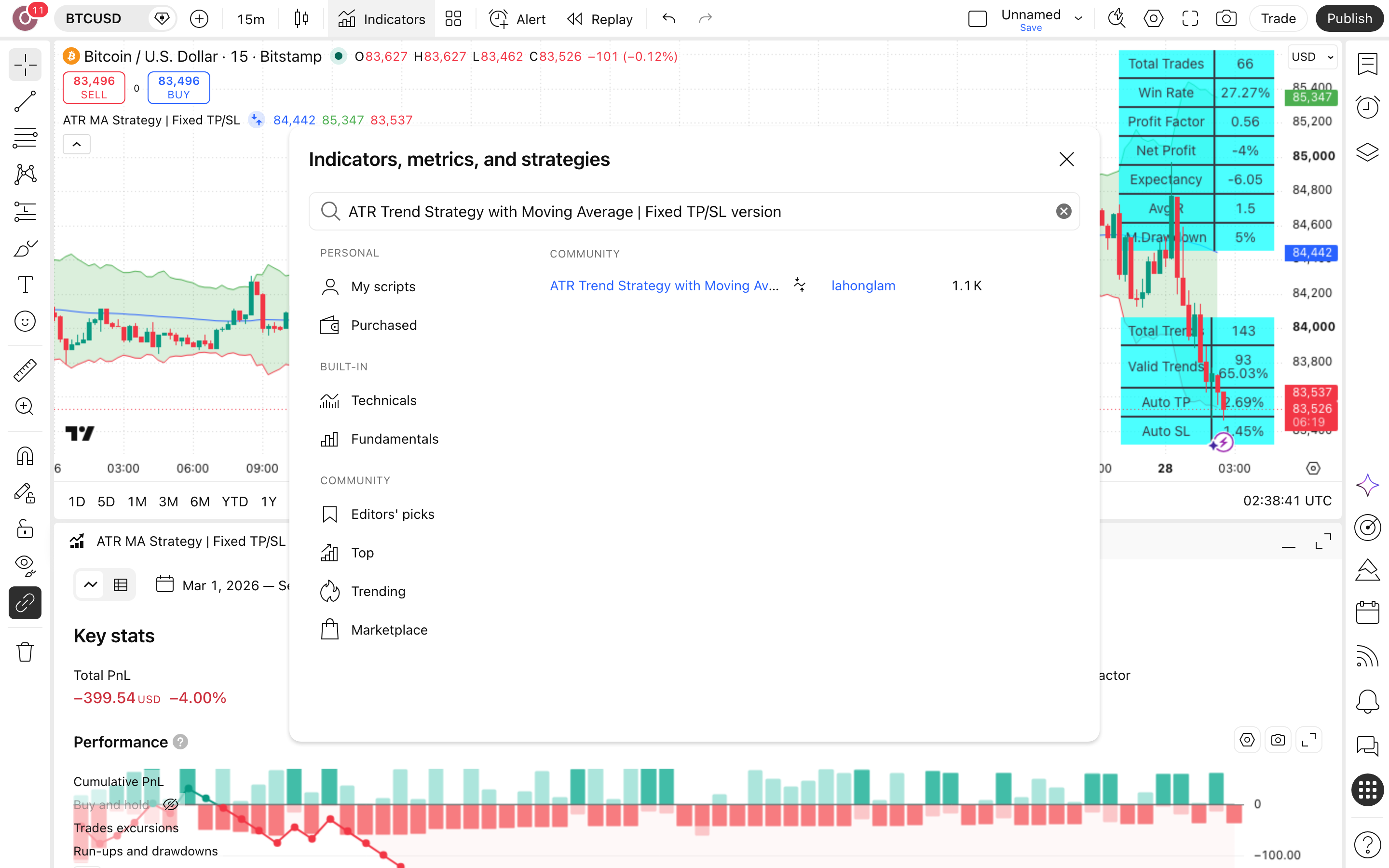The image size is (1389, 868).
Task: Click the 83,496 BUY button
Action: [x=178, y=87]
